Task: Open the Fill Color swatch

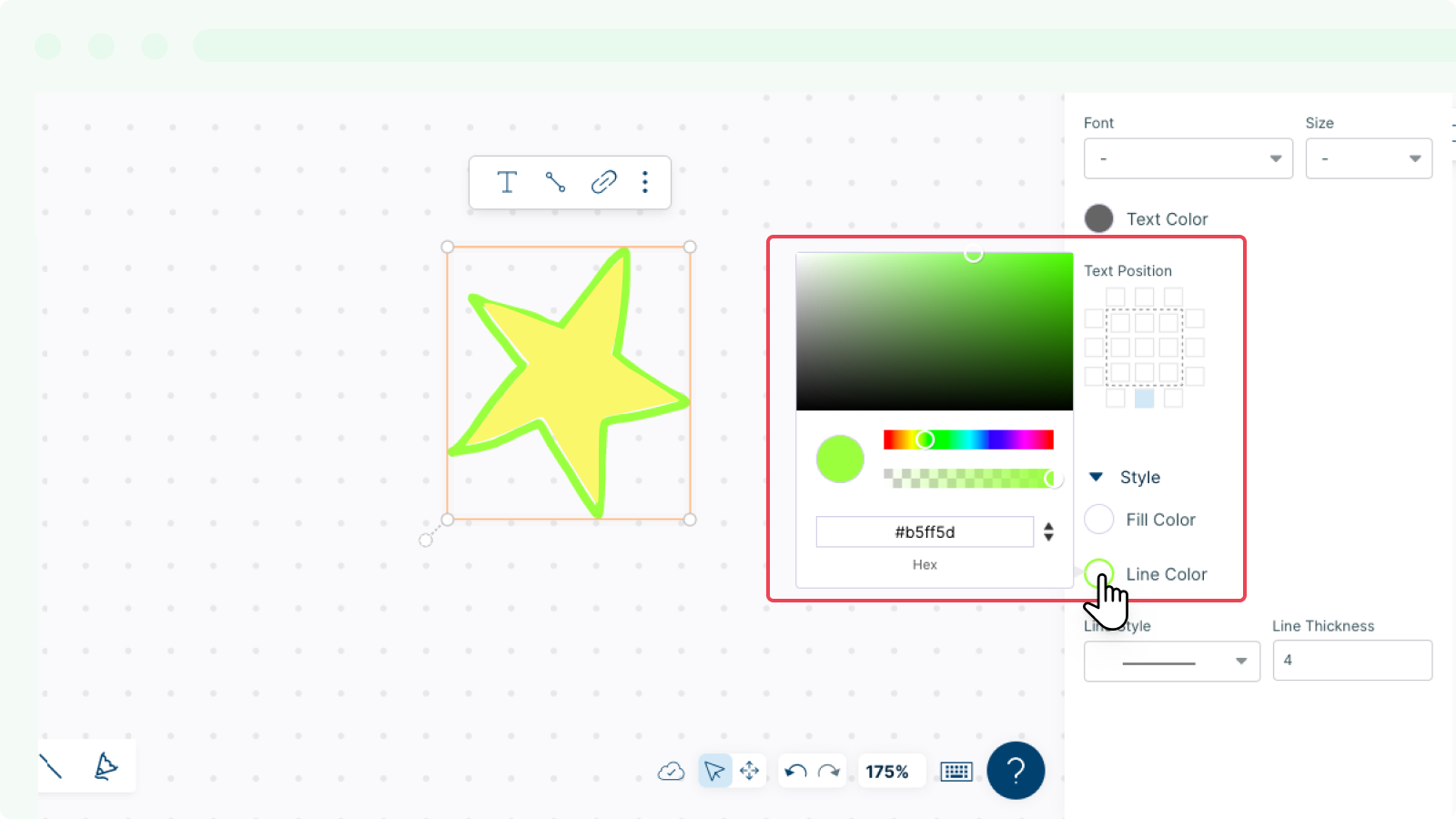Action: click(1099, 520)
